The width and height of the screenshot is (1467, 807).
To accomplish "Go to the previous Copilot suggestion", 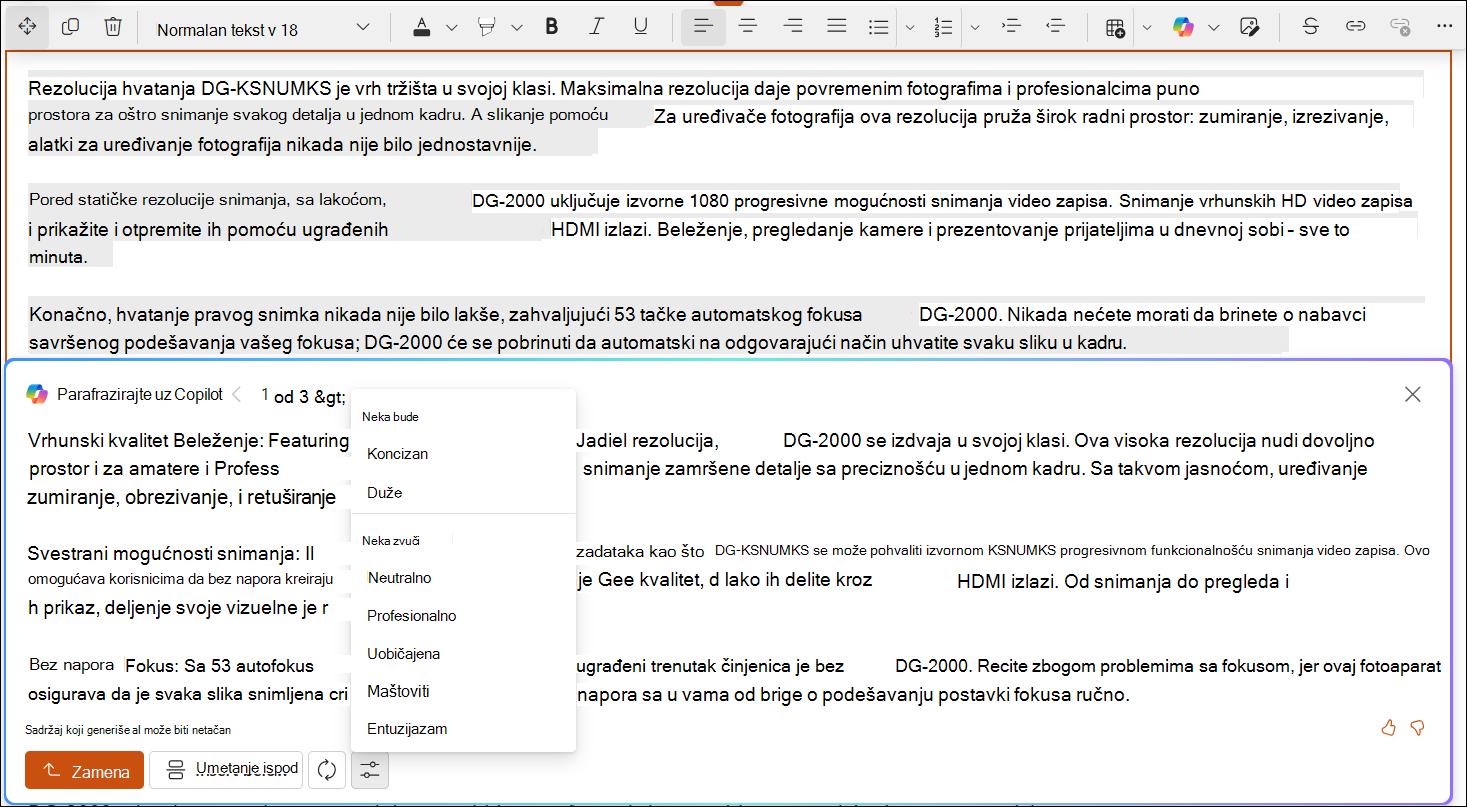I will click(x=237, y=394).
